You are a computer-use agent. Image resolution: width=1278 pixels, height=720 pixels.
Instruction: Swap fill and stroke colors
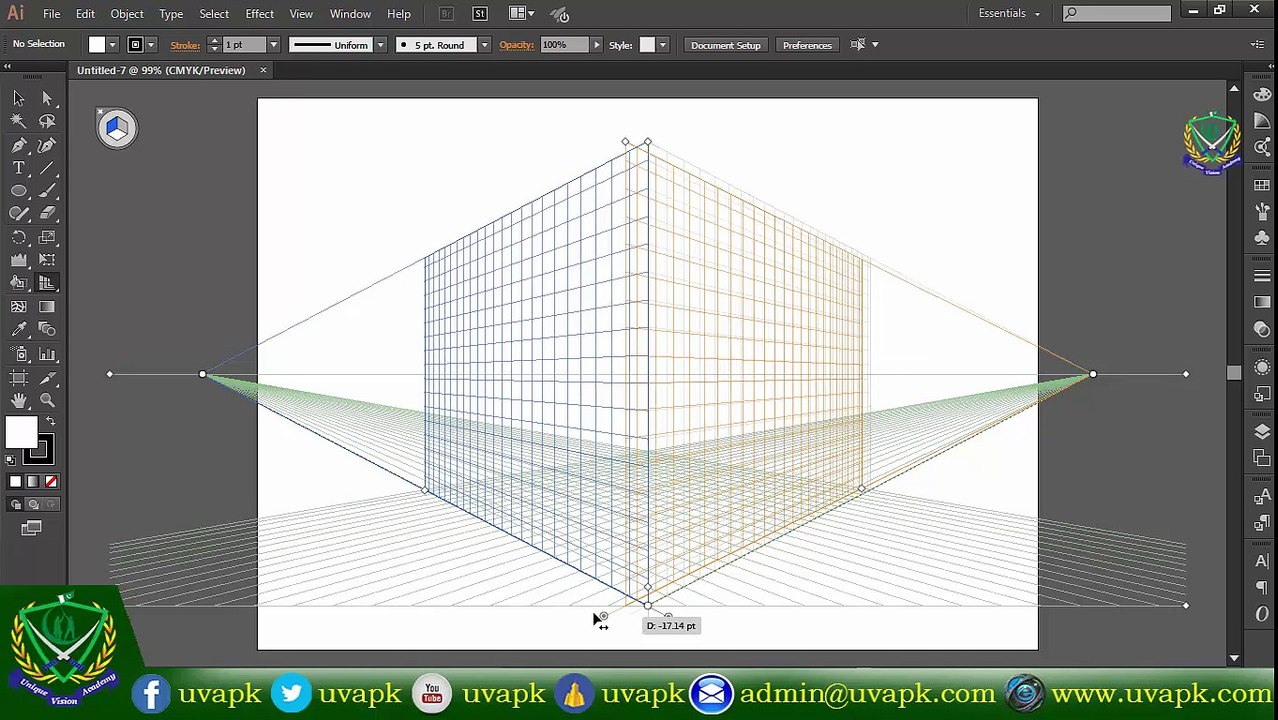coord(50,421)
